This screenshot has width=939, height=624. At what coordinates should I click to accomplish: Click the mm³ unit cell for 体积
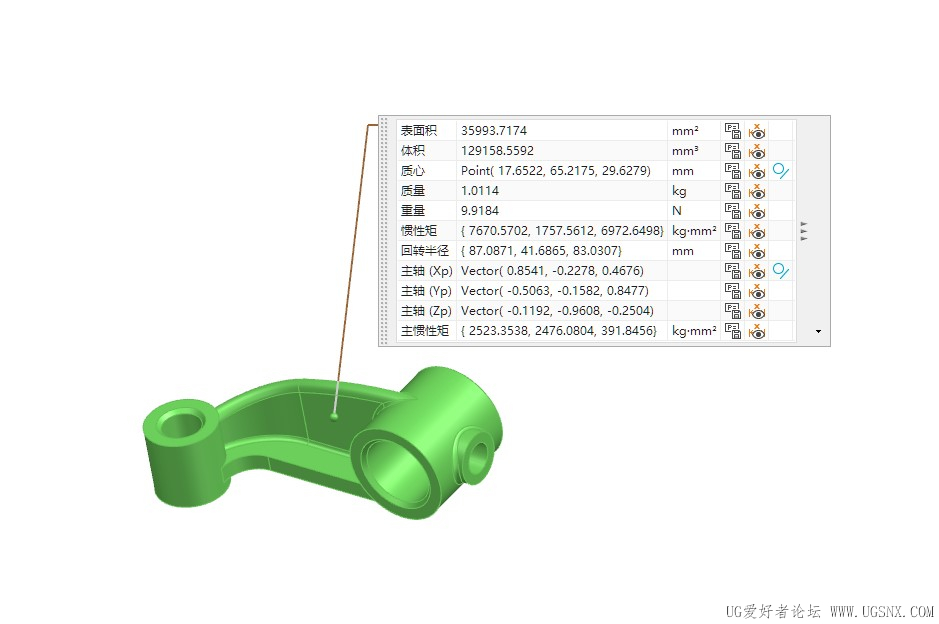693,150
